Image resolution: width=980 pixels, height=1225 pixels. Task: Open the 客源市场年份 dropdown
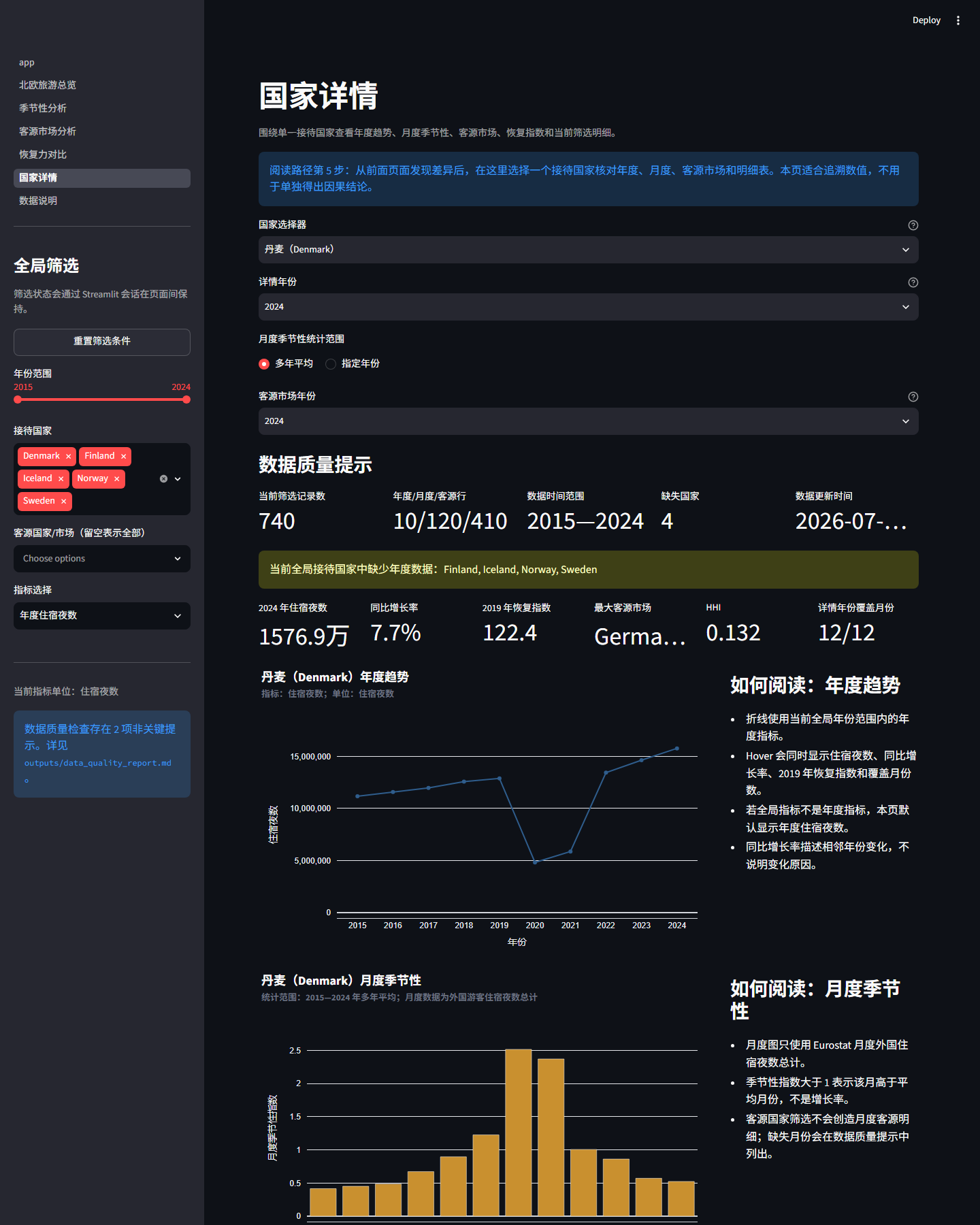pos(589,421)
